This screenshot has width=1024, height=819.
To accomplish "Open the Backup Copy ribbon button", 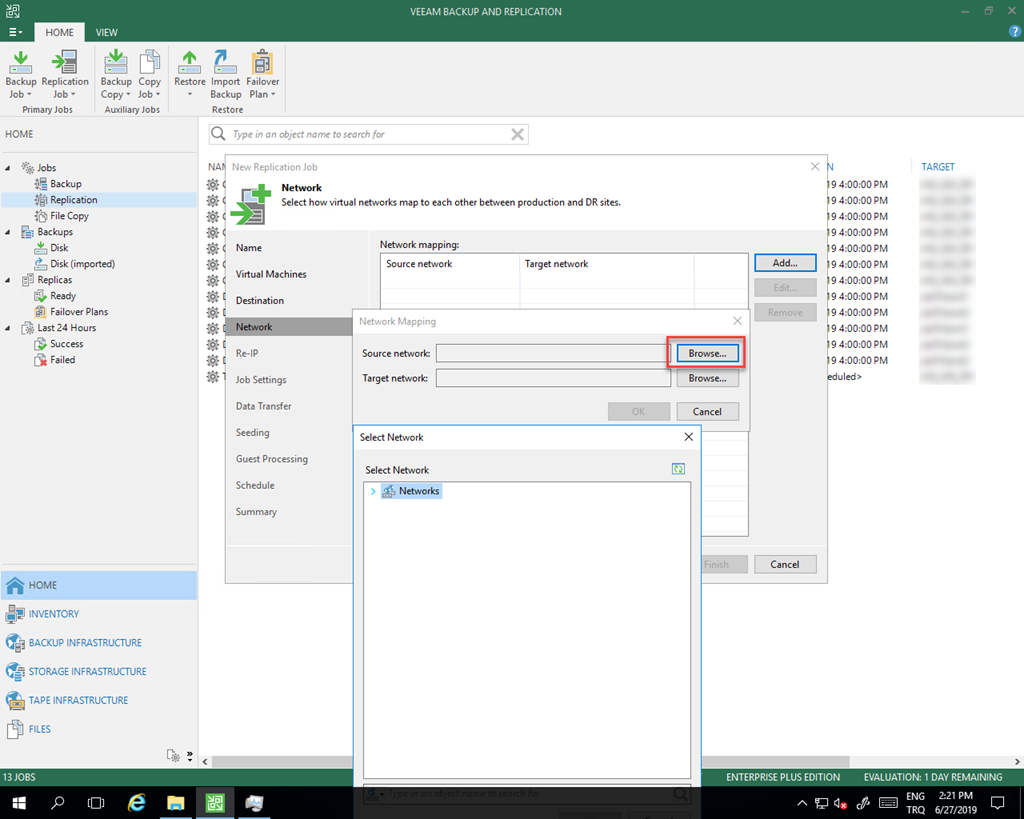I will click(116, 74).
